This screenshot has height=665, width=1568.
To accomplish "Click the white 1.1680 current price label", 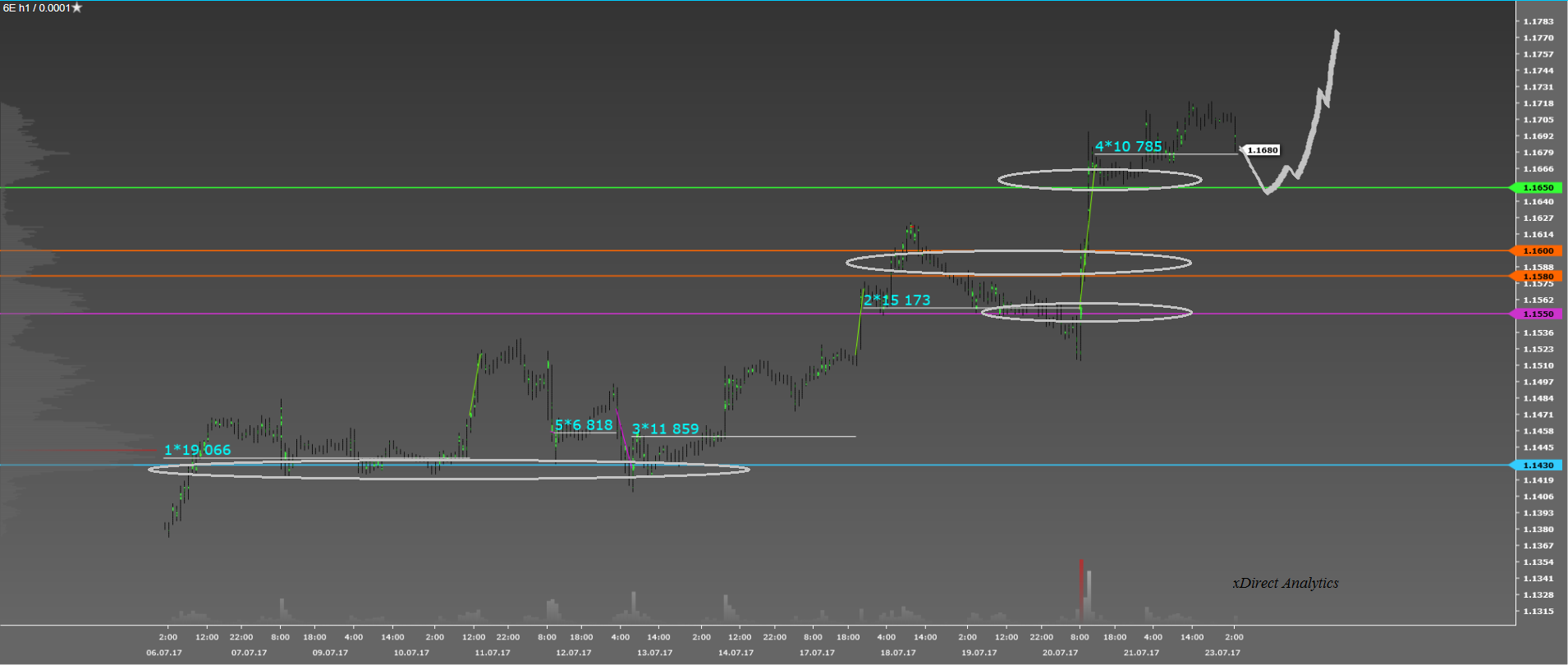I will 1262,150.
